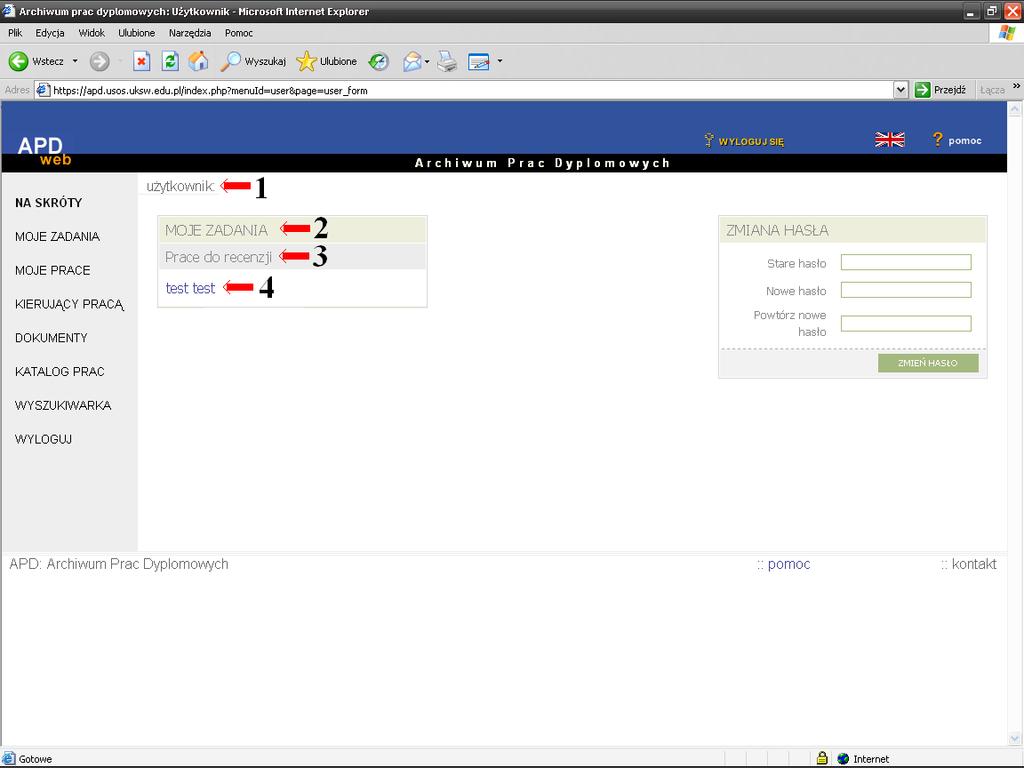
Task: Click the Nowe hasło input field
Action: [x=906, y=290]
